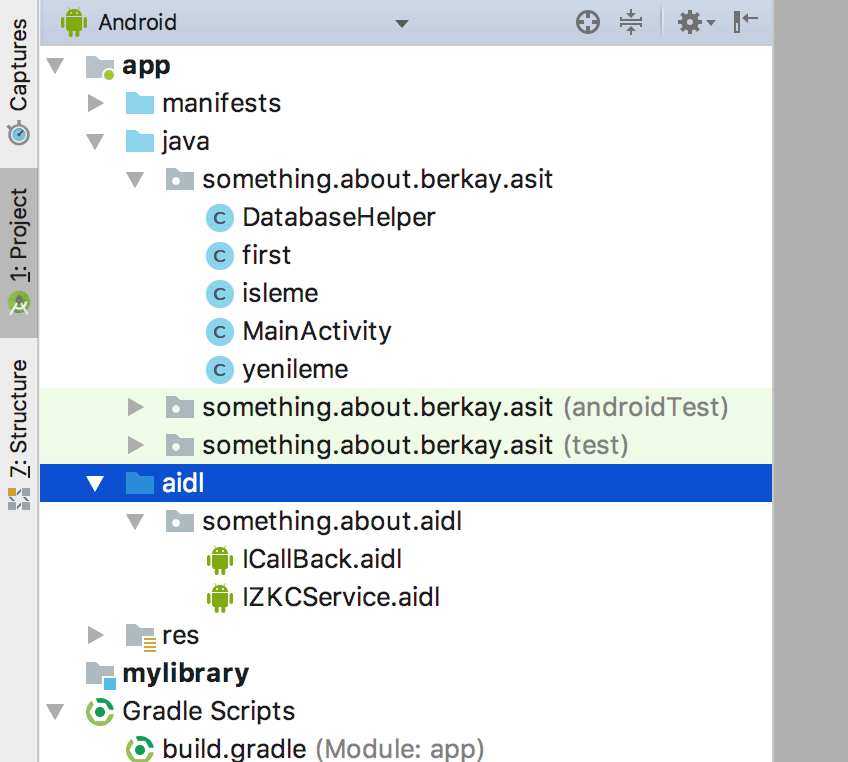Select the yenileme class in the package
This screenshot has height=762, width=848.
point(295,369)
